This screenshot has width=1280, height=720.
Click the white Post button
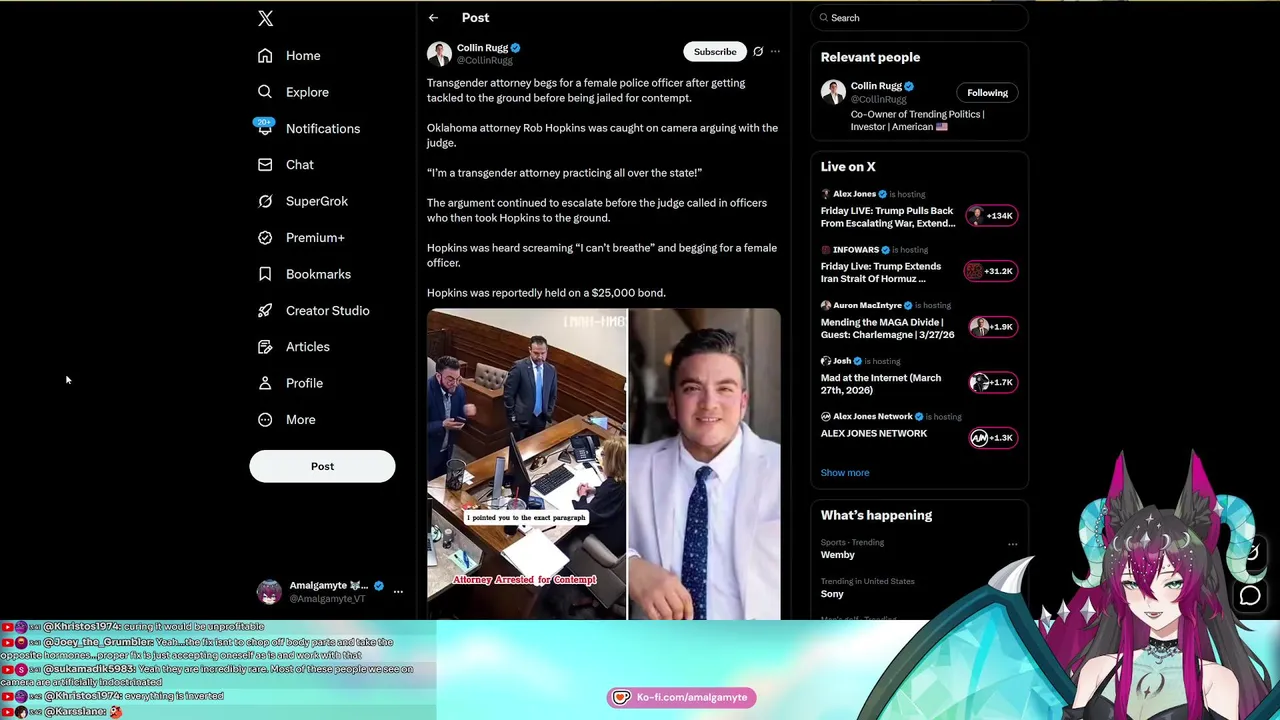point(322,466)
